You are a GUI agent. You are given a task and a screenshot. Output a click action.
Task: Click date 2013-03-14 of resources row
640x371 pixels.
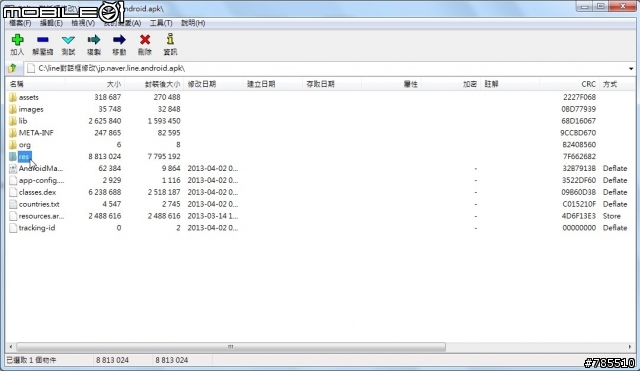pos(213,215)
